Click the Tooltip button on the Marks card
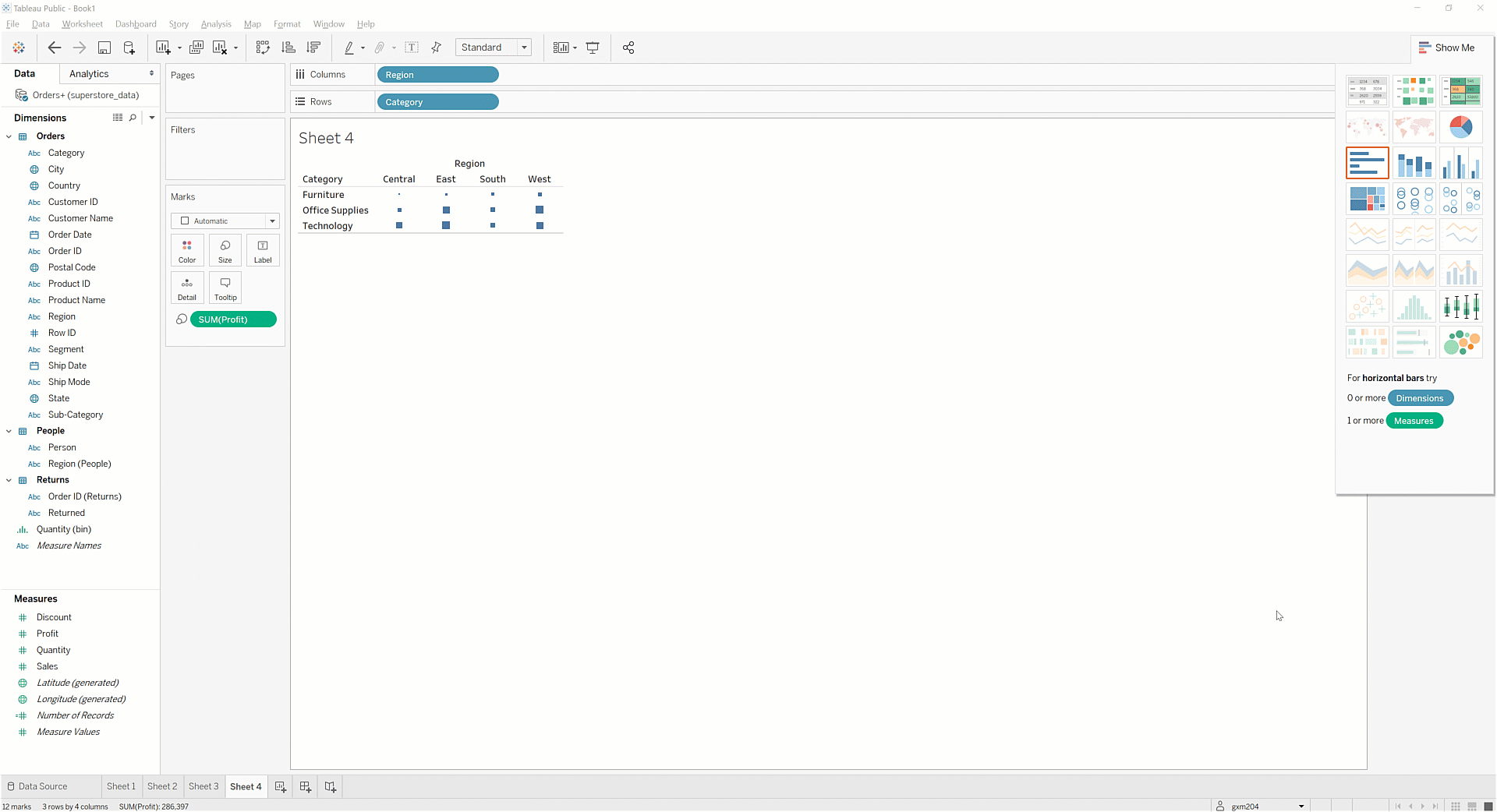 (x=225, y=288)
